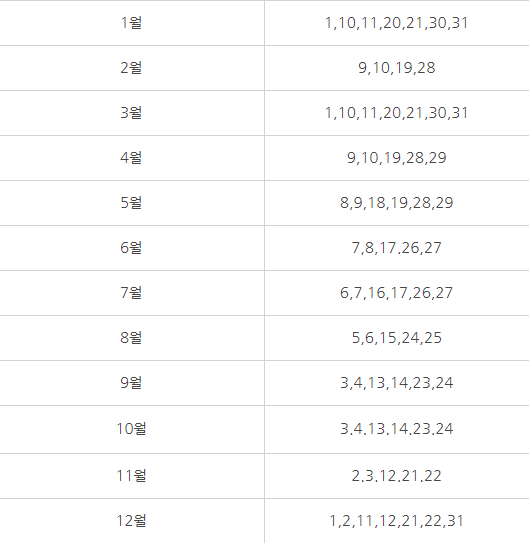Select dates 5,6,15,24,25 in August row

point(396,338)
